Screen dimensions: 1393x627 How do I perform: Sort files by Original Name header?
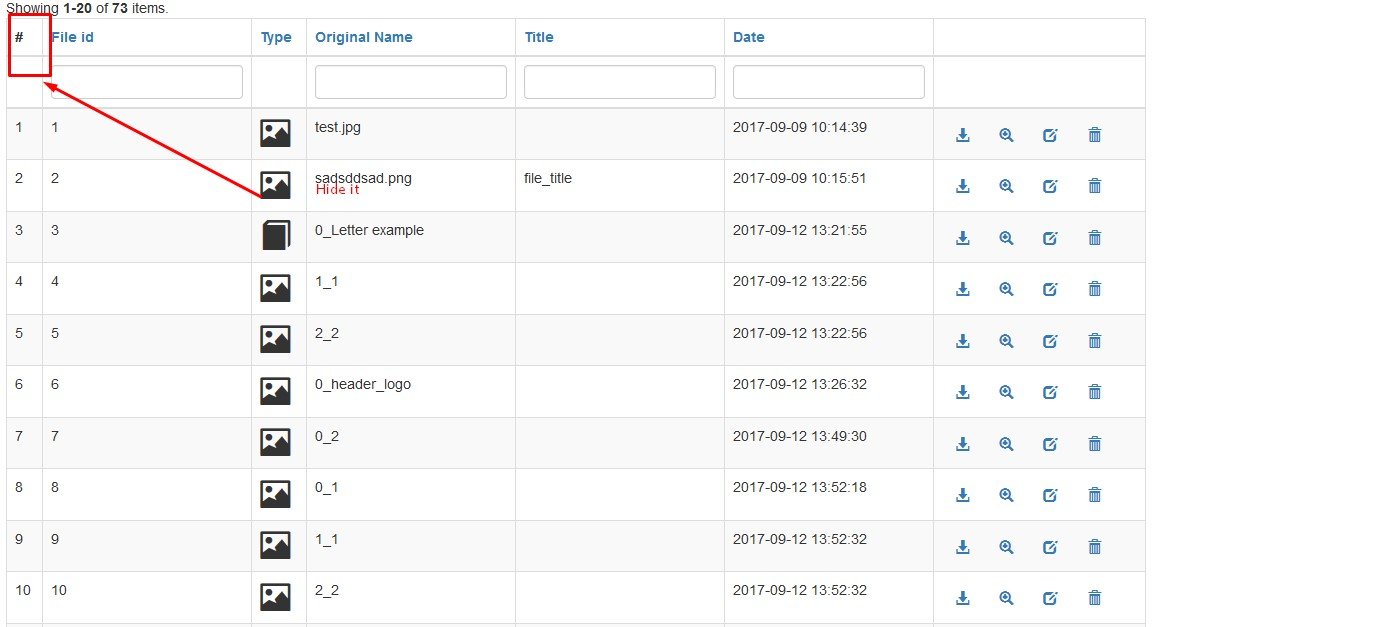point(363,37)
